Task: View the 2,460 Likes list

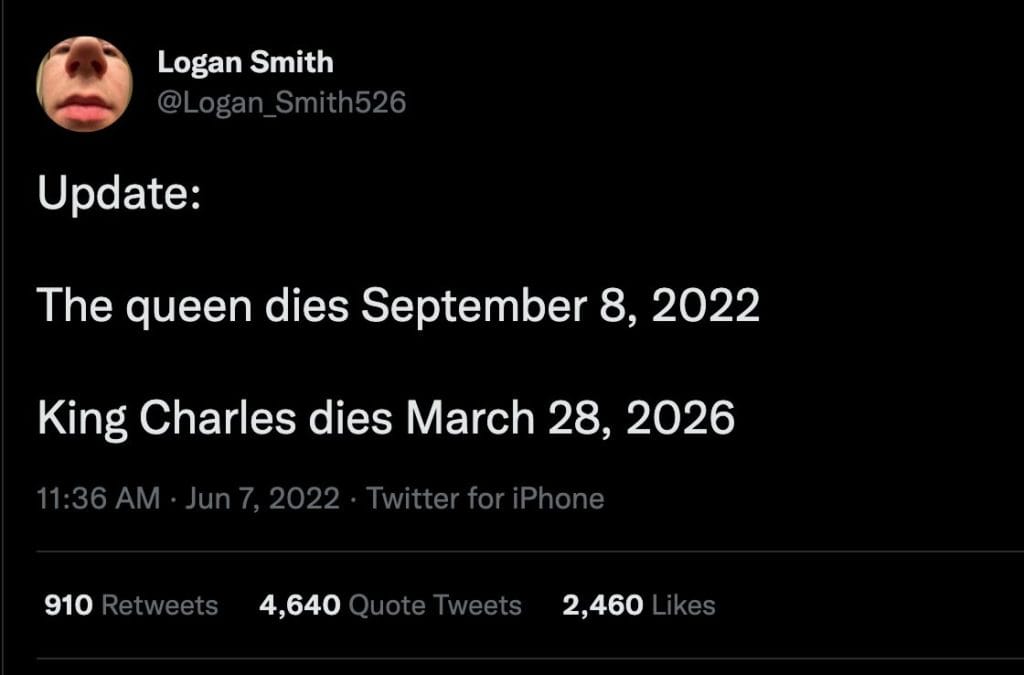Action: coord(638,605)
